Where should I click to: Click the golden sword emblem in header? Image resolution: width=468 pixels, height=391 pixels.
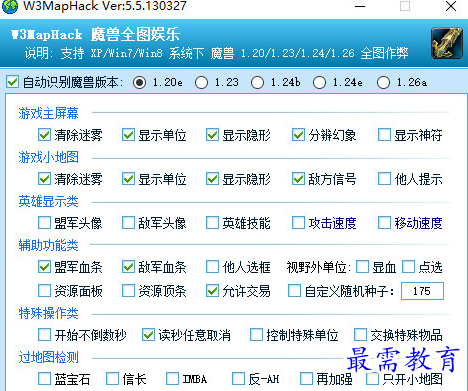pos(447,43)
